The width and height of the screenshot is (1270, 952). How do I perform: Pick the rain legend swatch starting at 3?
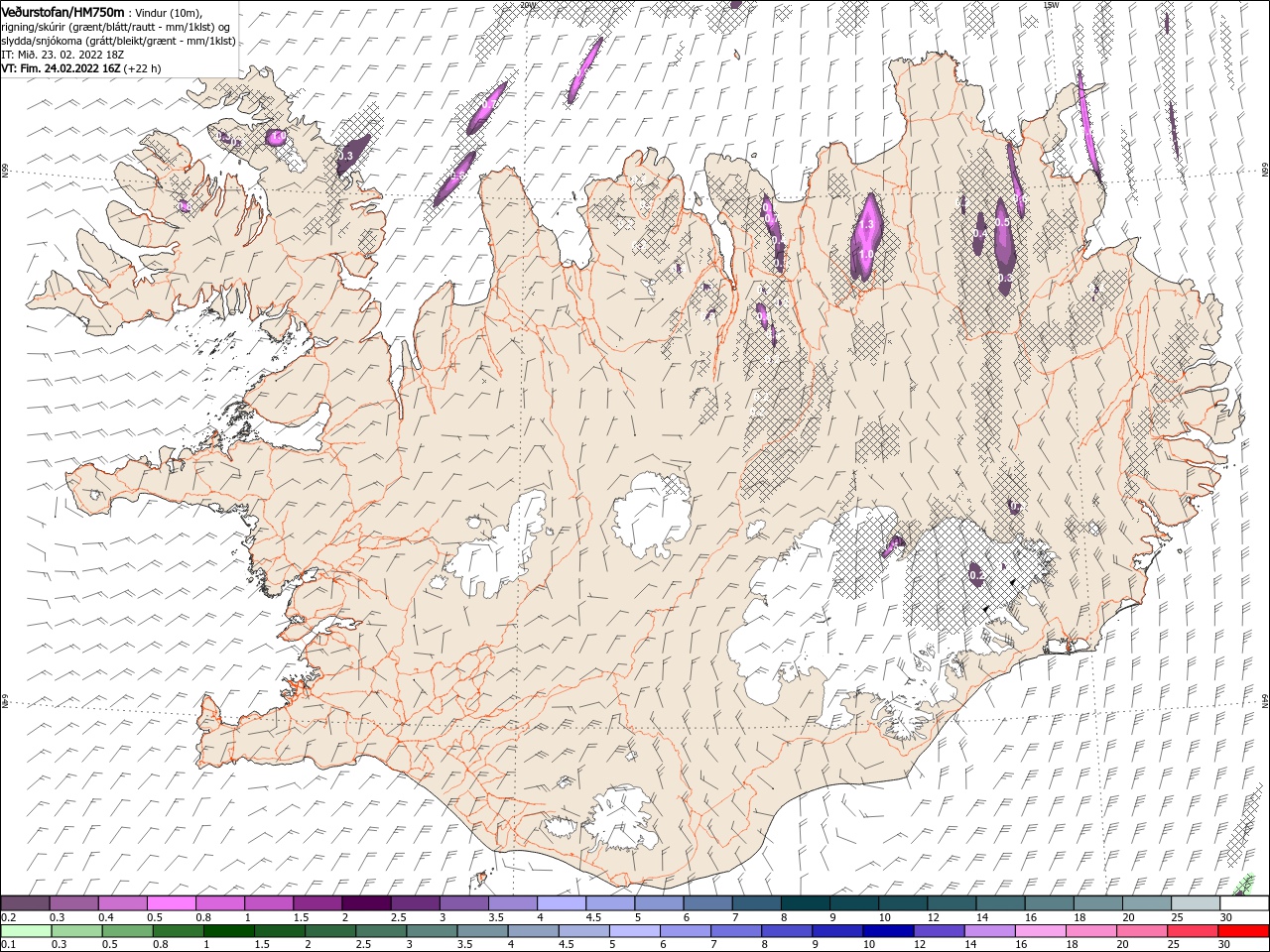pos(432,931)
